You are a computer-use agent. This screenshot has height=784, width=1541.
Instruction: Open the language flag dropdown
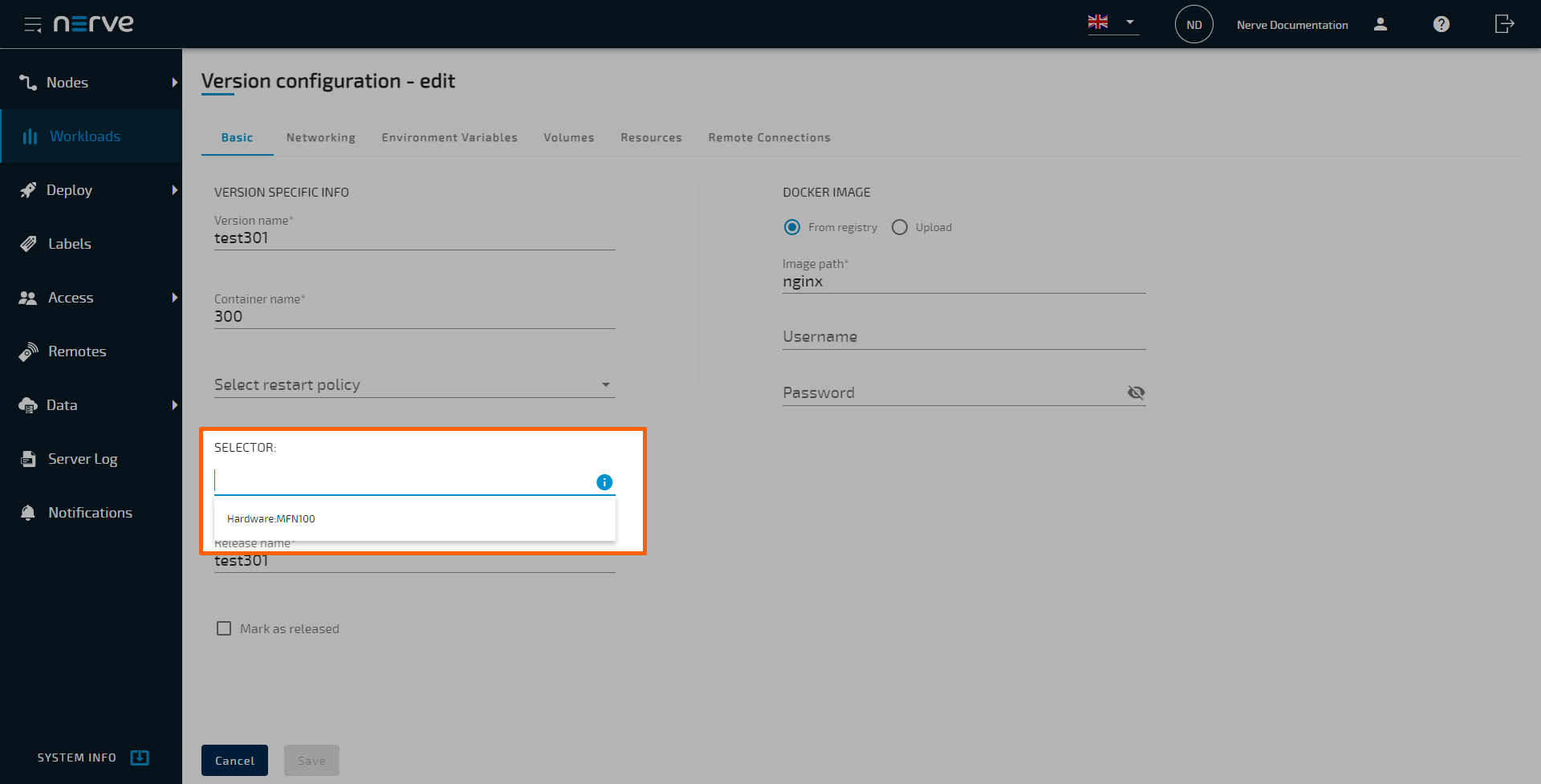tap(1112, 22)
